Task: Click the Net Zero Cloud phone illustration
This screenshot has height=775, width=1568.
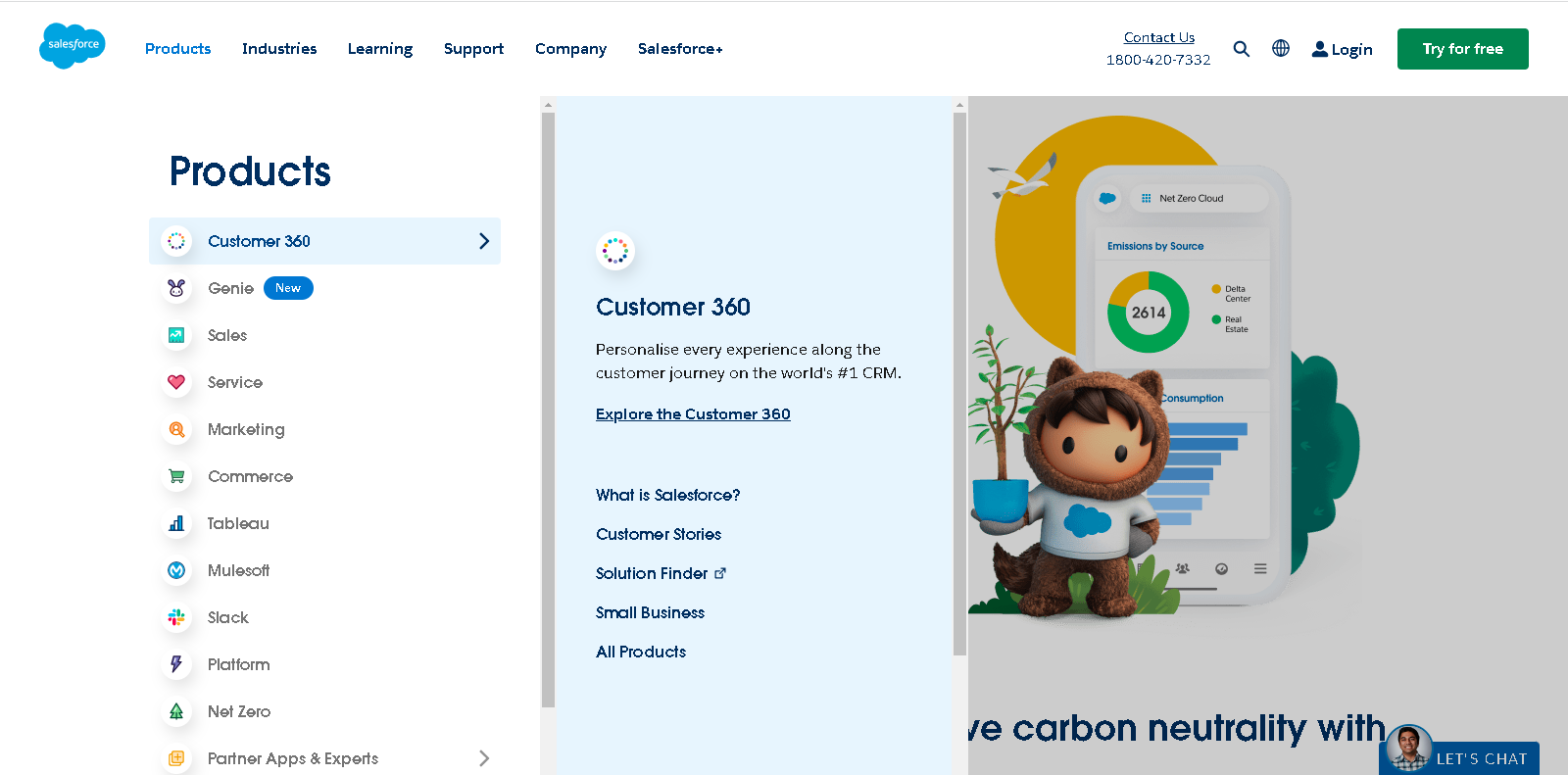Action: pos(1182,385)
